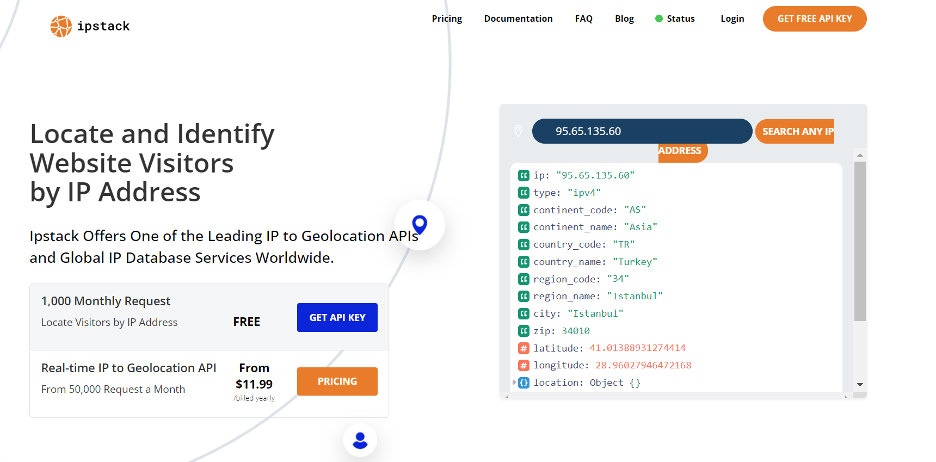Click the "Turkey" country name value
The image size is (936, 462).
click(x=635, y=261)
